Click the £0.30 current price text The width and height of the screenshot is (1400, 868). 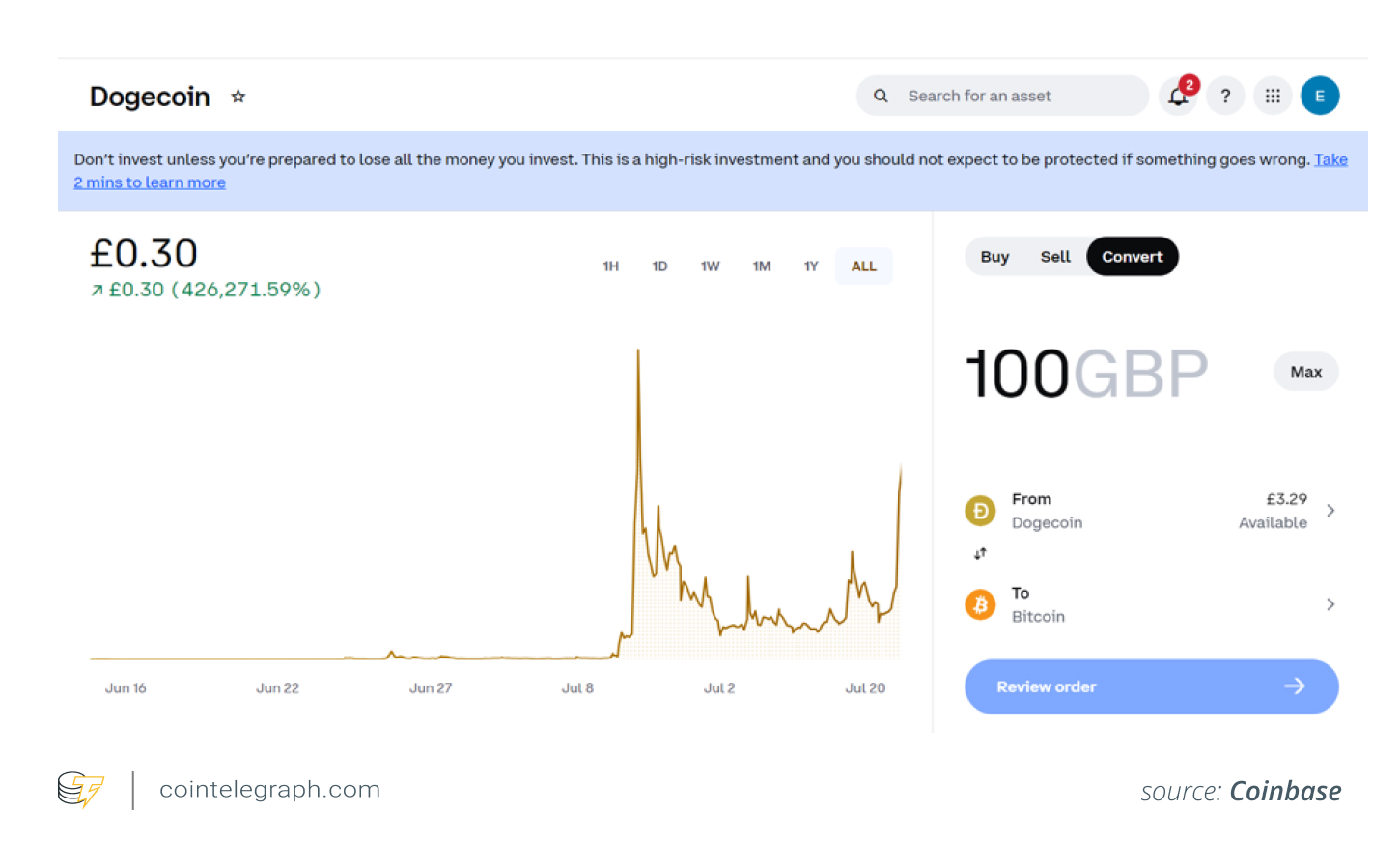point(144,254)
